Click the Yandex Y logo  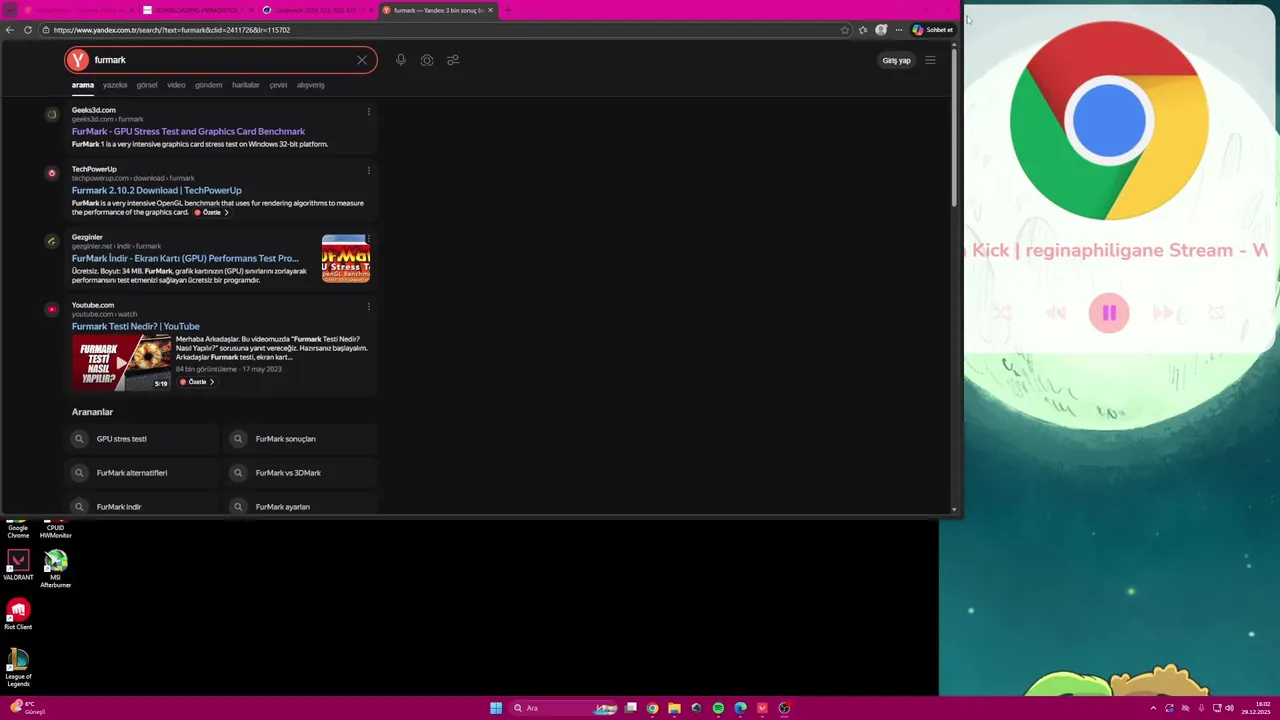point(78,60)
